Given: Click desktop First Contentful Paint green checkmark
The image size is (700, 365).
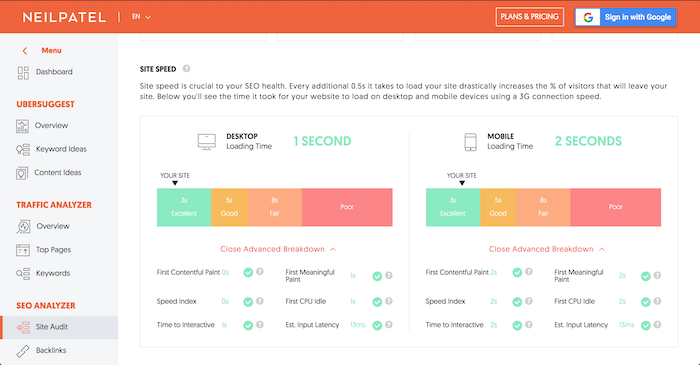Looking at the screenshot, I should (x=248, y=272).
